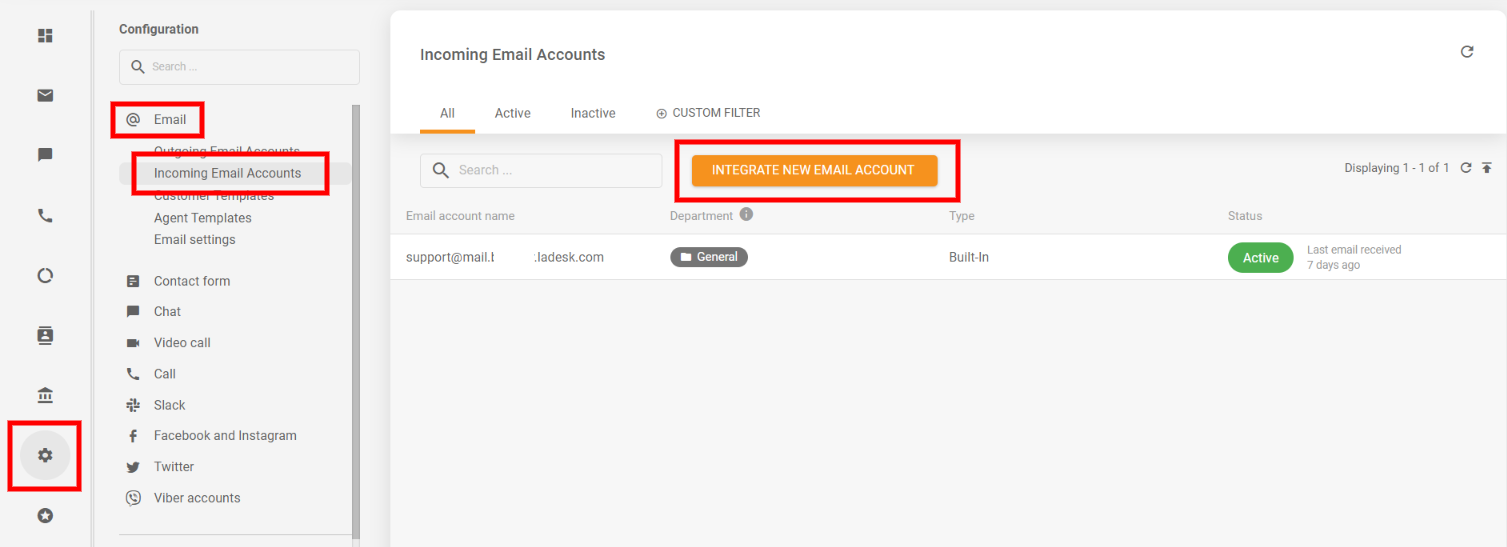Switch to the Inactive tab
The image size is (1507, 547).
pyautogui.click(x=593, y=113)
